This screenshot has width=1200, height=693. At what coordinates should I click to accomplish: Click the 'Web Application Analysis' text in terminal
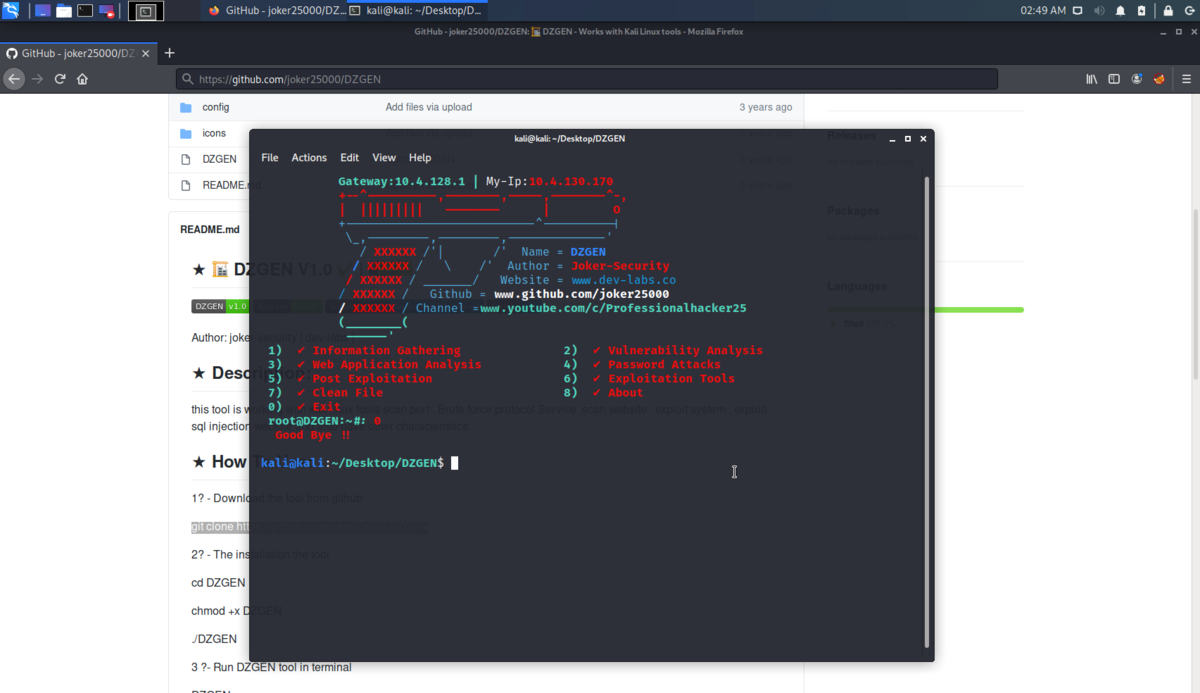pyautogui.click(x=397, y=365)
